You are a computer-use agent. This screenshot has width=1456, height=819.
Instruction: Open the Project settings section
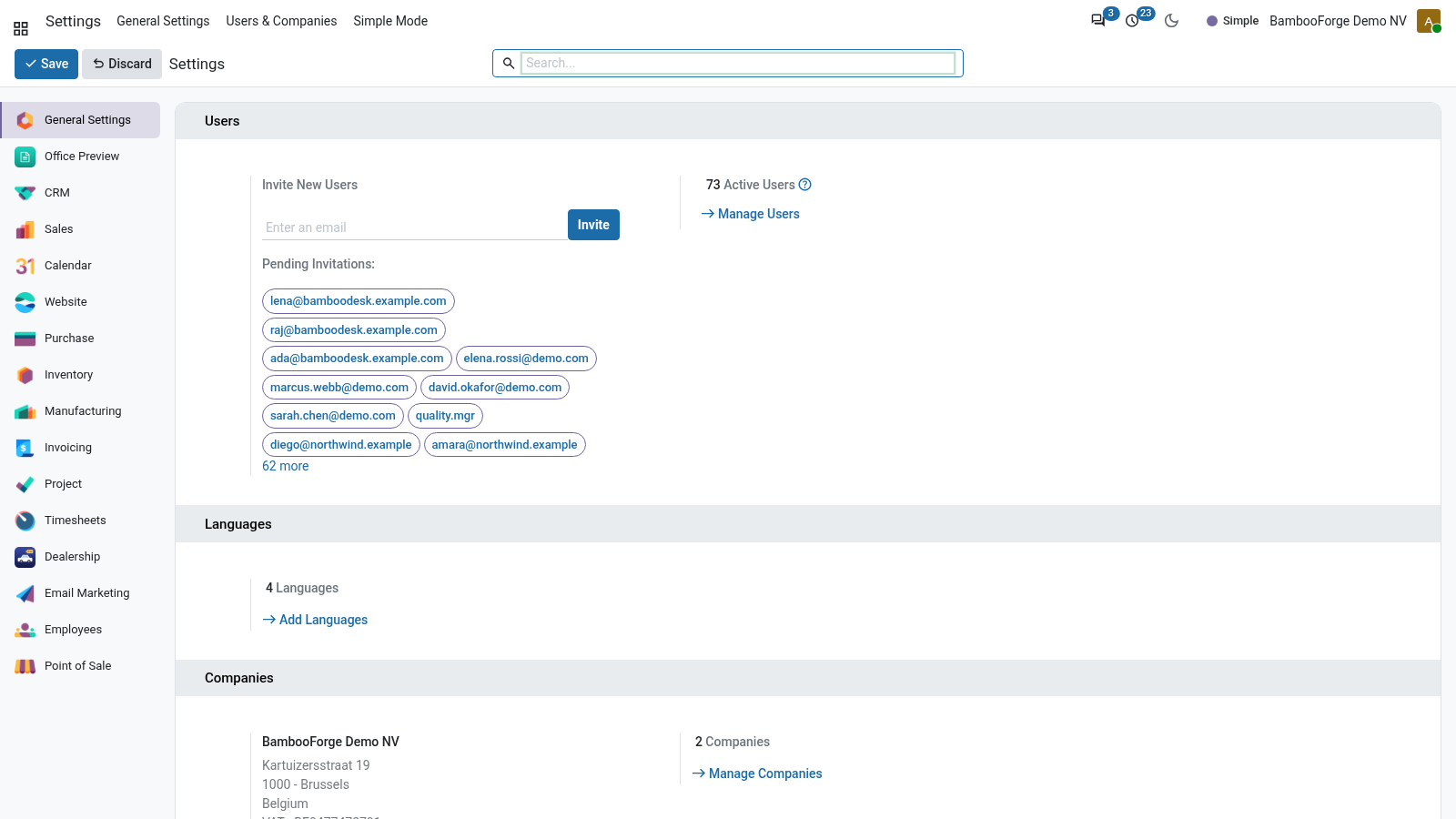(x=80, y=484)
